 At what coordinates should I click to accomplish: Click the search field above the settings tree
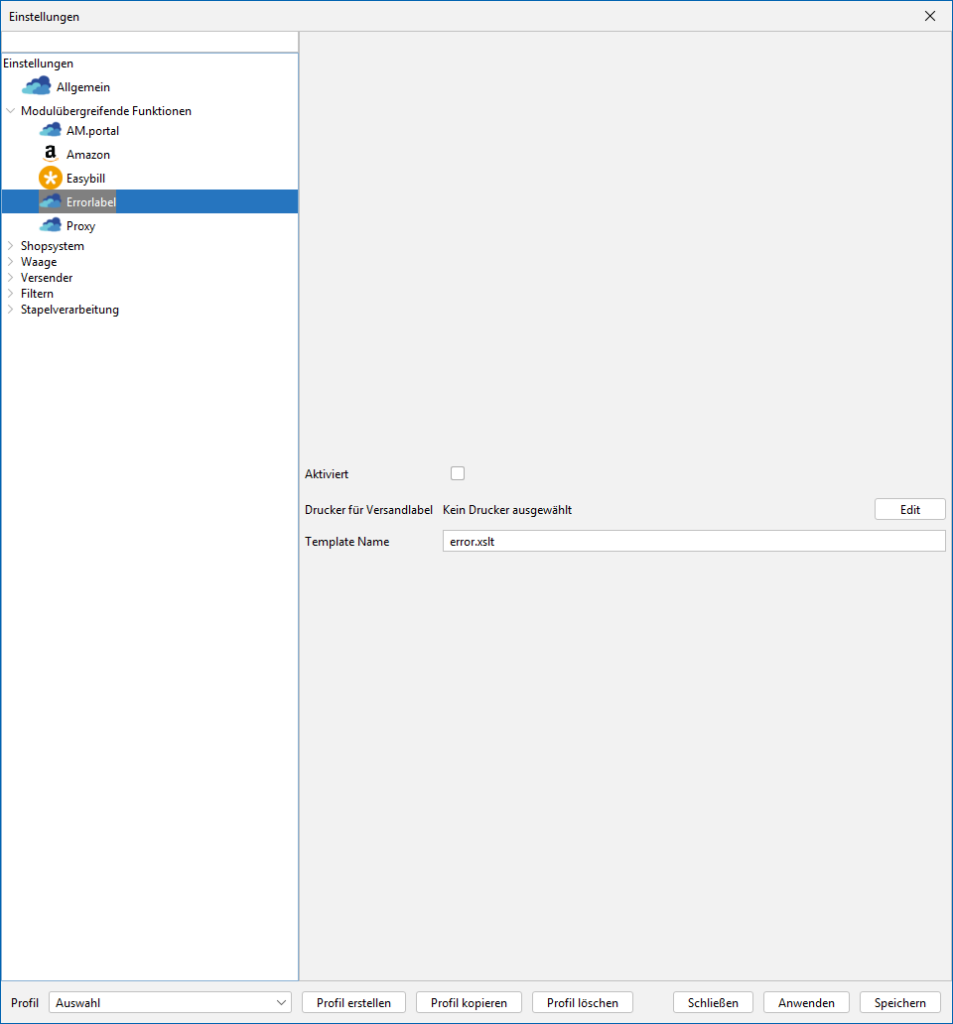(150, 42)
